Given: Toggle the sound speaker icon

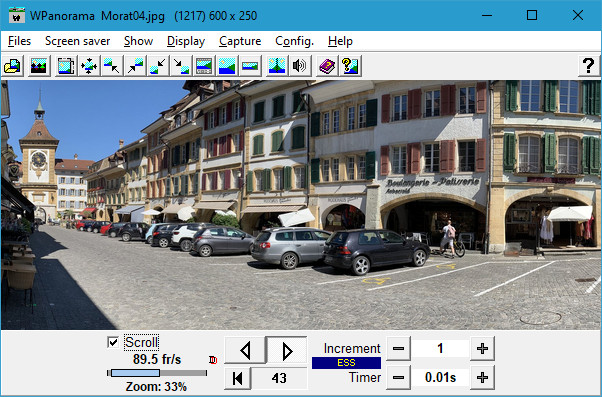Looking at the screenshot, I should pyautogui.click(x=300, y=66).
